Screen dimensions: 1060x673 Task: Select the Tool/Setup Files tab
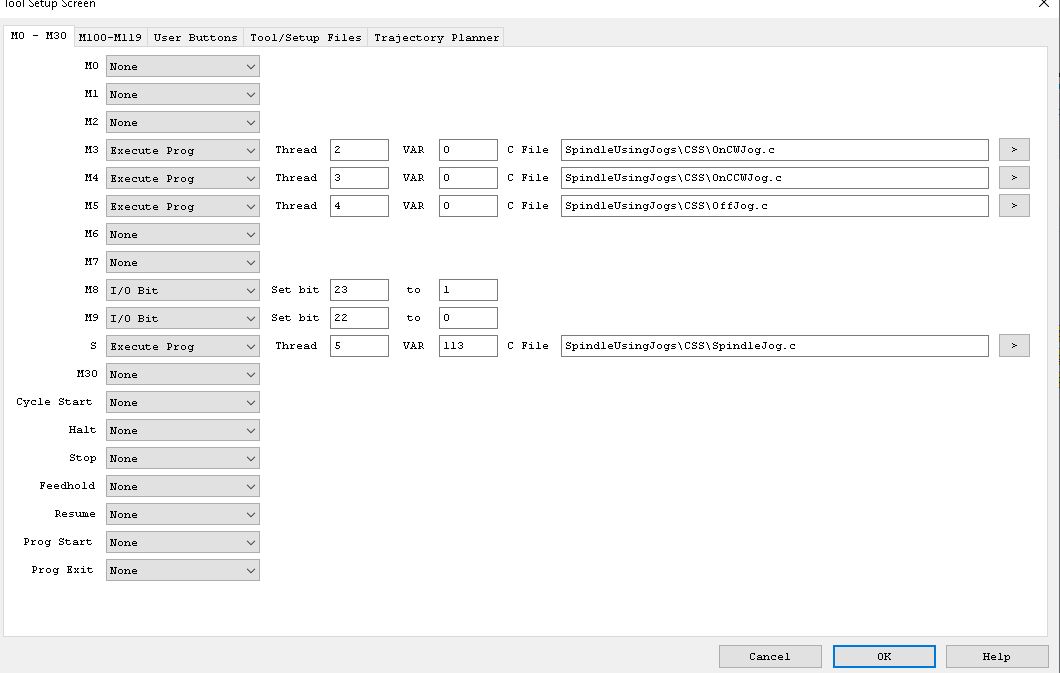(305, 38)
